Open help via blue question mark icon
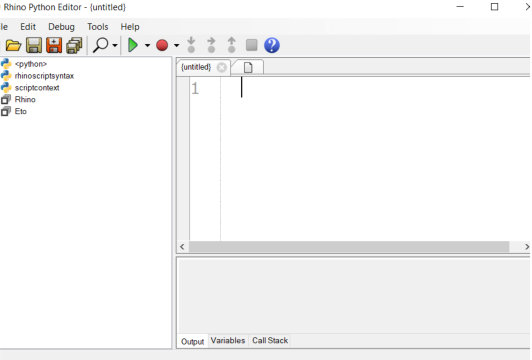The width and height of the screenshot is (532, 360). pos(272,45)
